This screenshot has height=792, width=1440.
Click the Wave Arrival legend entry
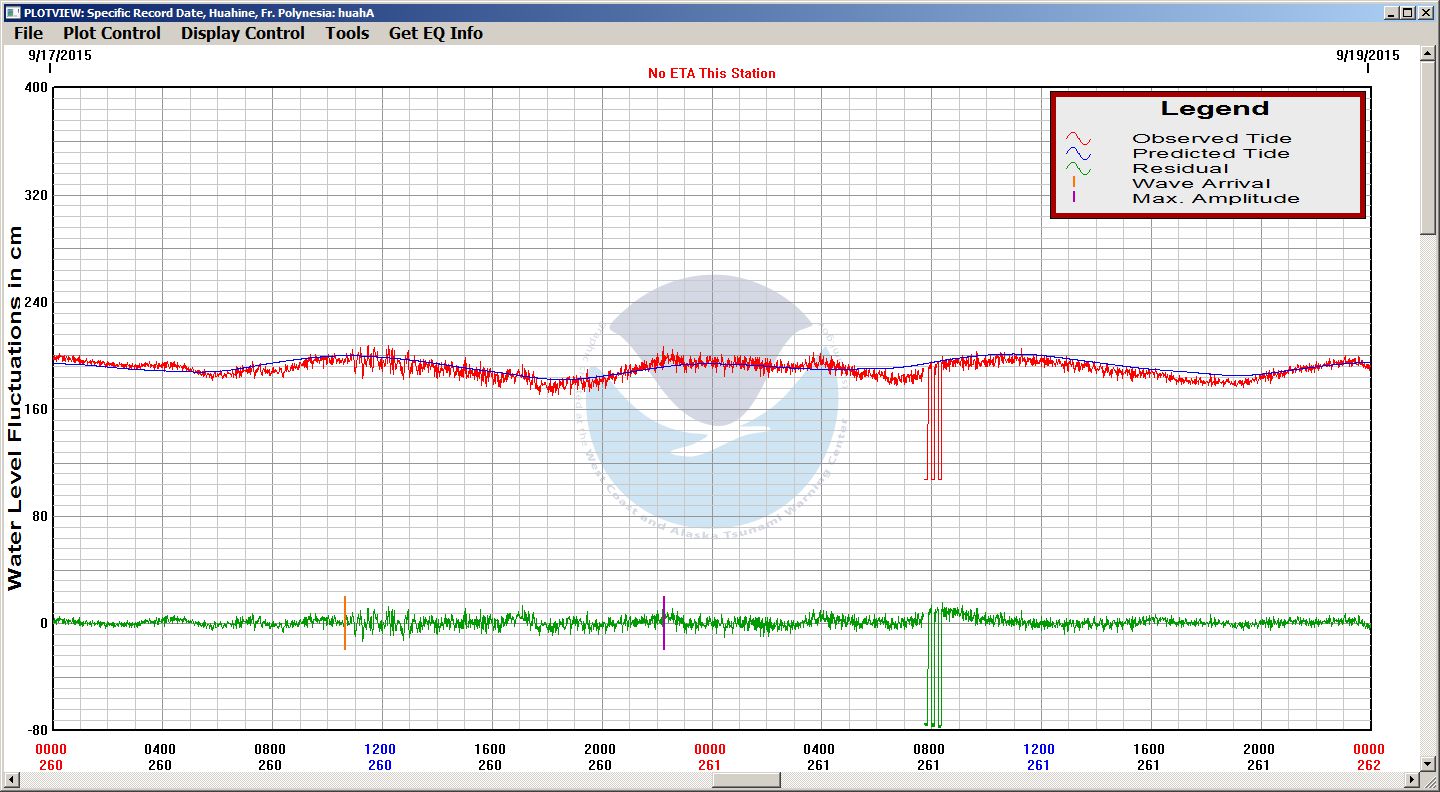tap(1201, 184)
